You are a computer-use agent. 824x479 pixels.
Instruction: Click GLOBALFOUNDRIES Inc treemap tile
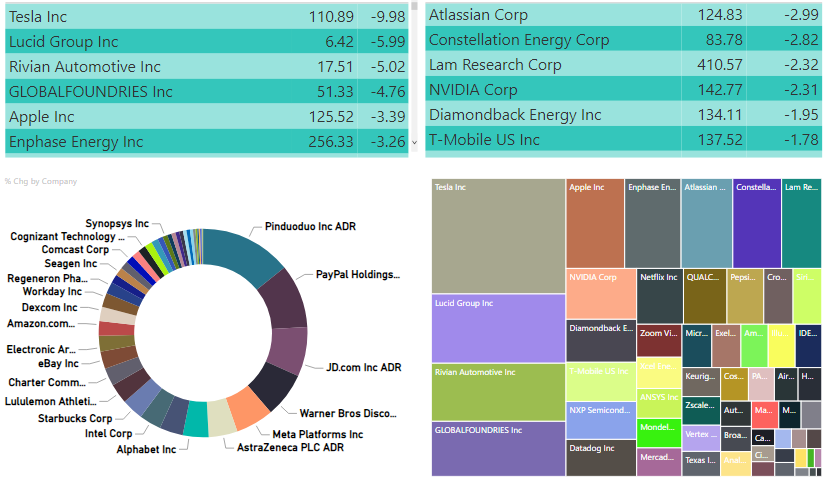click(x=498, y=449)
